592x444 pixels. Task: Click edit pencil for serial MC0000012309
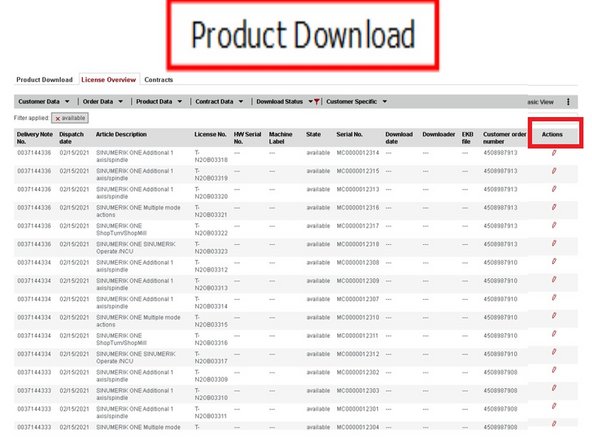(554, 279)
